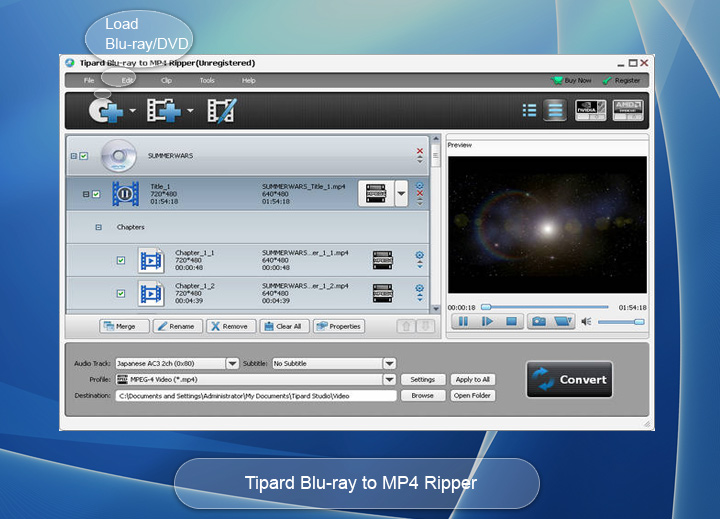Click Chapter_1_2 output format icon
The image size is (720, 519).
pos(382,293)
